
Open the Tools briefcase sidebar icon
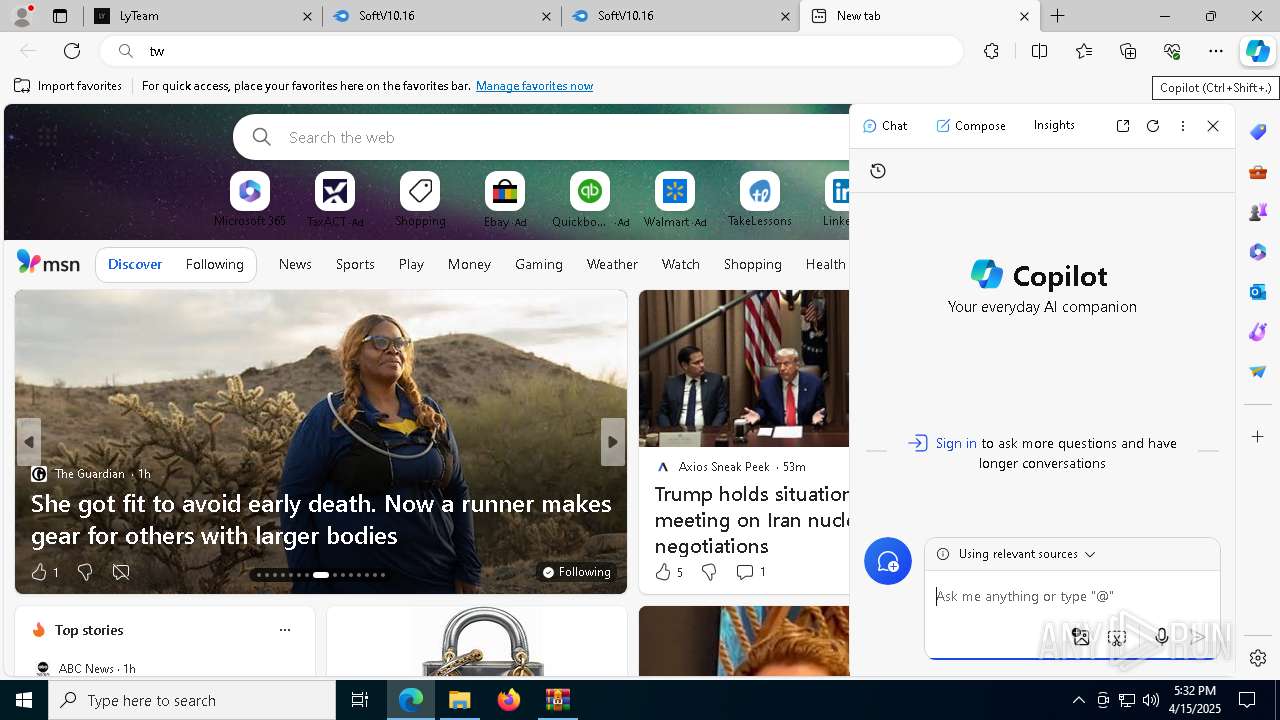1258,172
